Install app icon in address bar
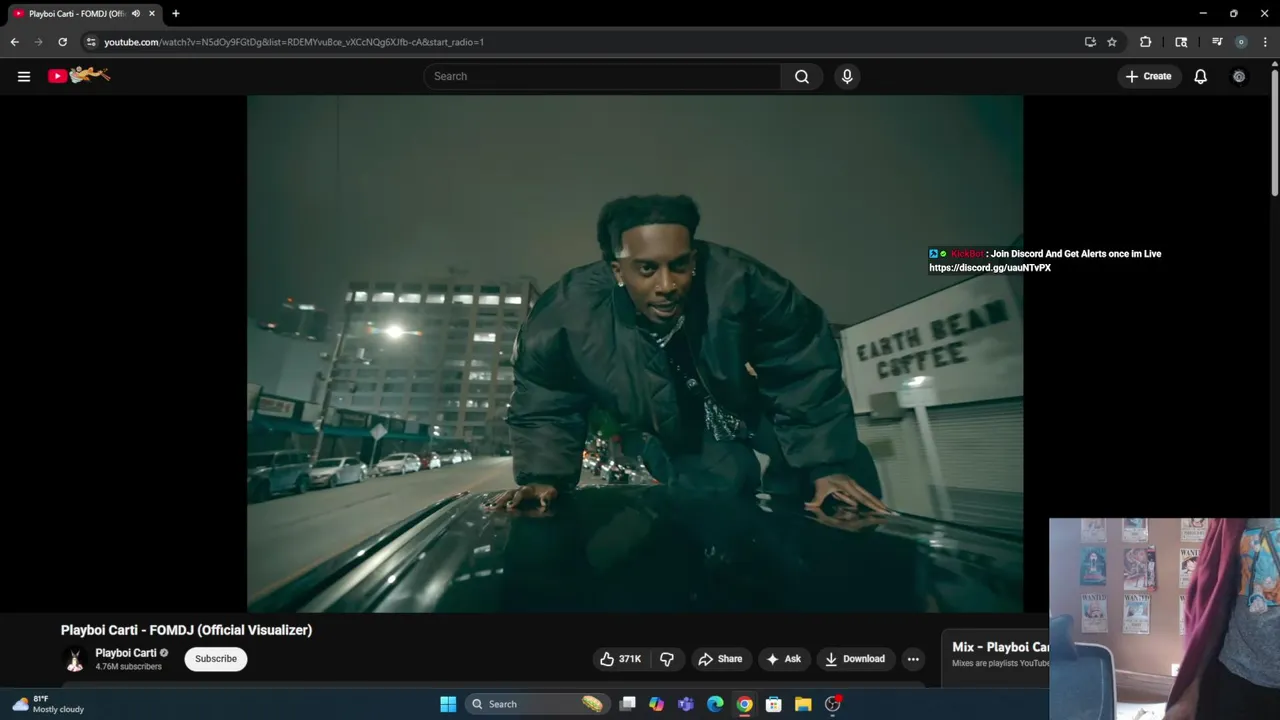The image size is (1280, 720). coord(1090,42)
